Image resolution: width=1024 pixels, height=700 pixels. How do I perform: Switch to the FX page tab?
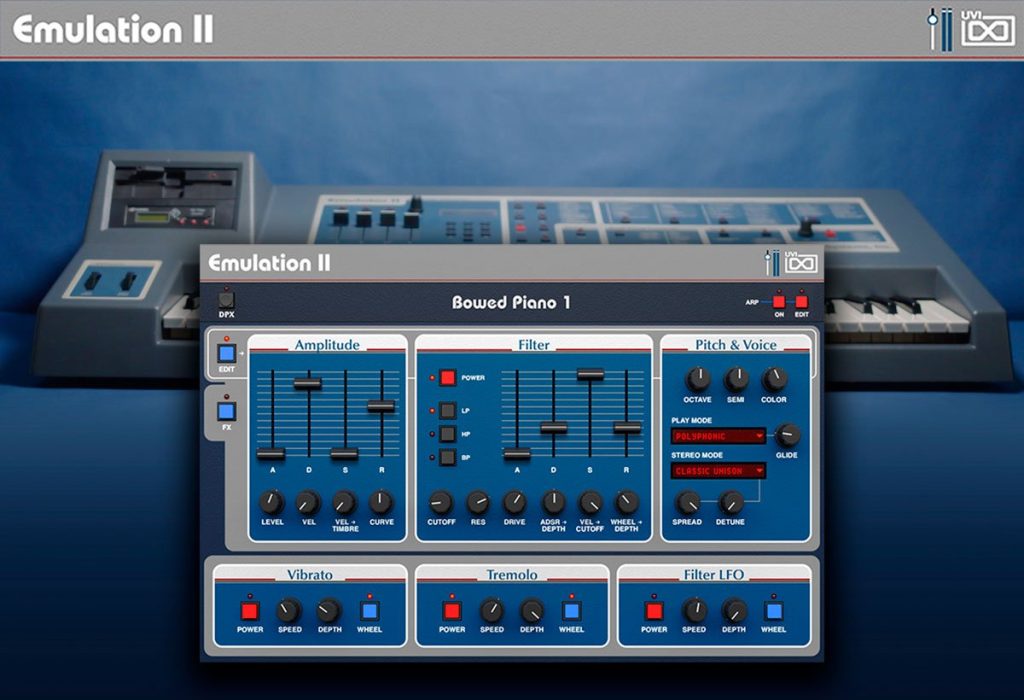[227, 411]
